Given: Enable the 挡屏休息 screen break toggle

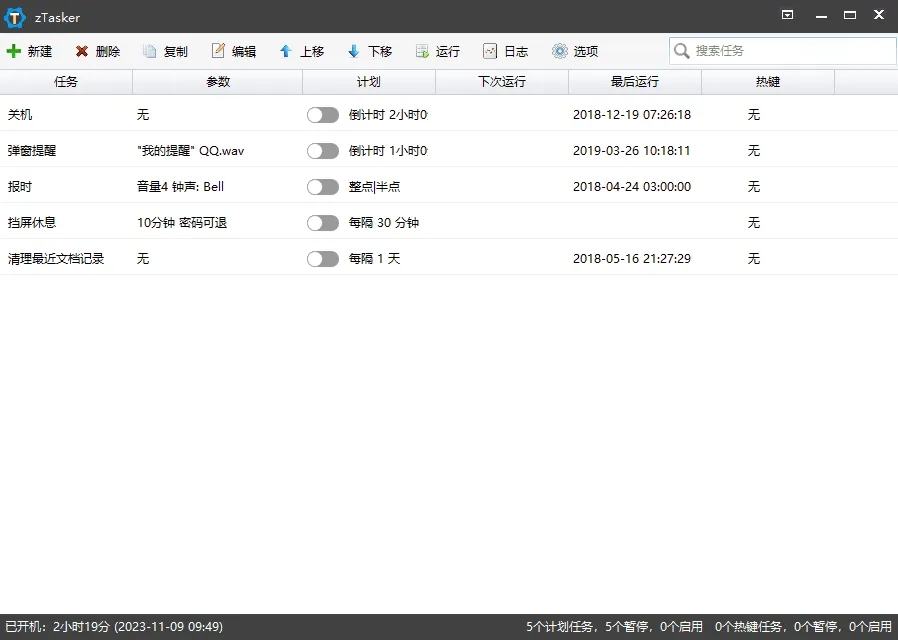Looking at the screenshot, I should (x=323, y=222).
